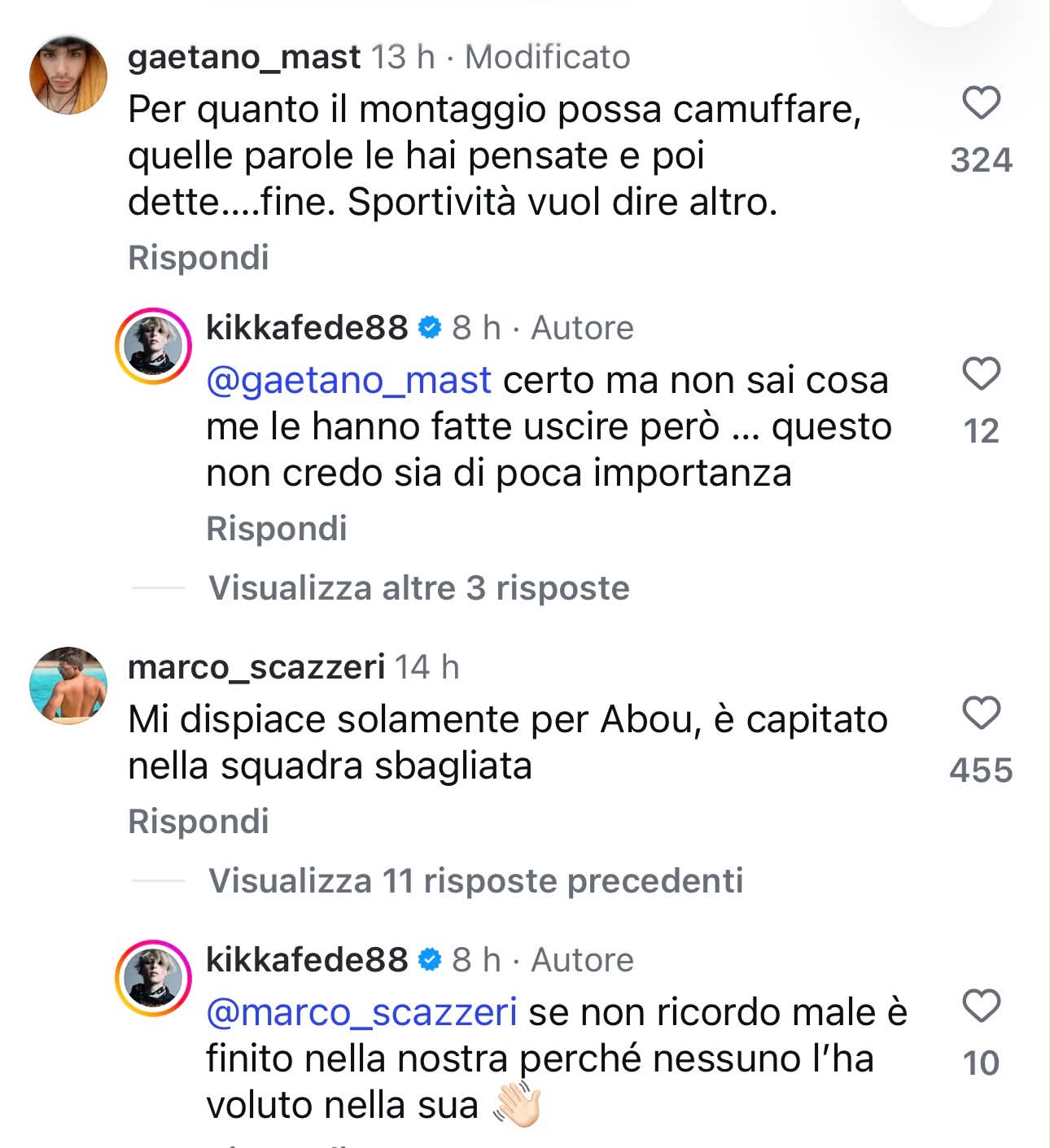Screen dimensions: 1050x1148
Task: Open the @gaetano_mast mention link
Action: tap(349, 381)
